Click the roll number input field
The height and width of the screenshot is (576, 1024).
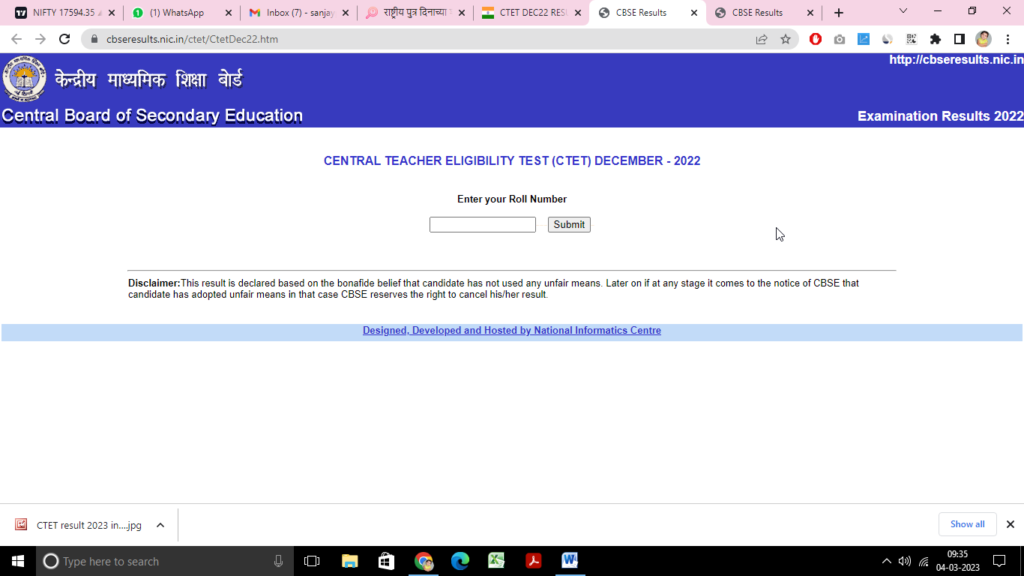coord(482,224)
